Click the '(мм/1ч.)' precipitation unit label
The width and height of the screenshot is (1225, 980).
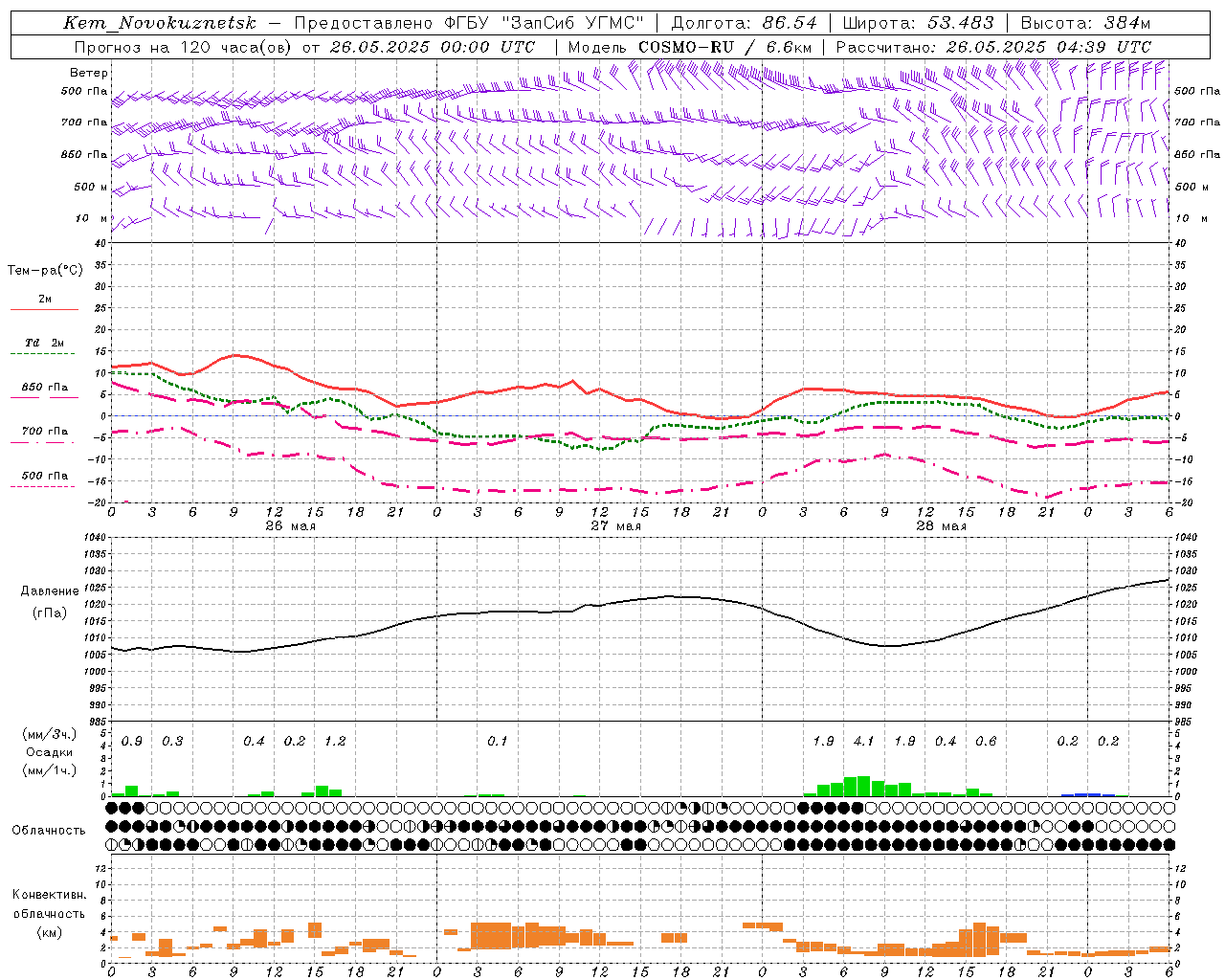50,769
